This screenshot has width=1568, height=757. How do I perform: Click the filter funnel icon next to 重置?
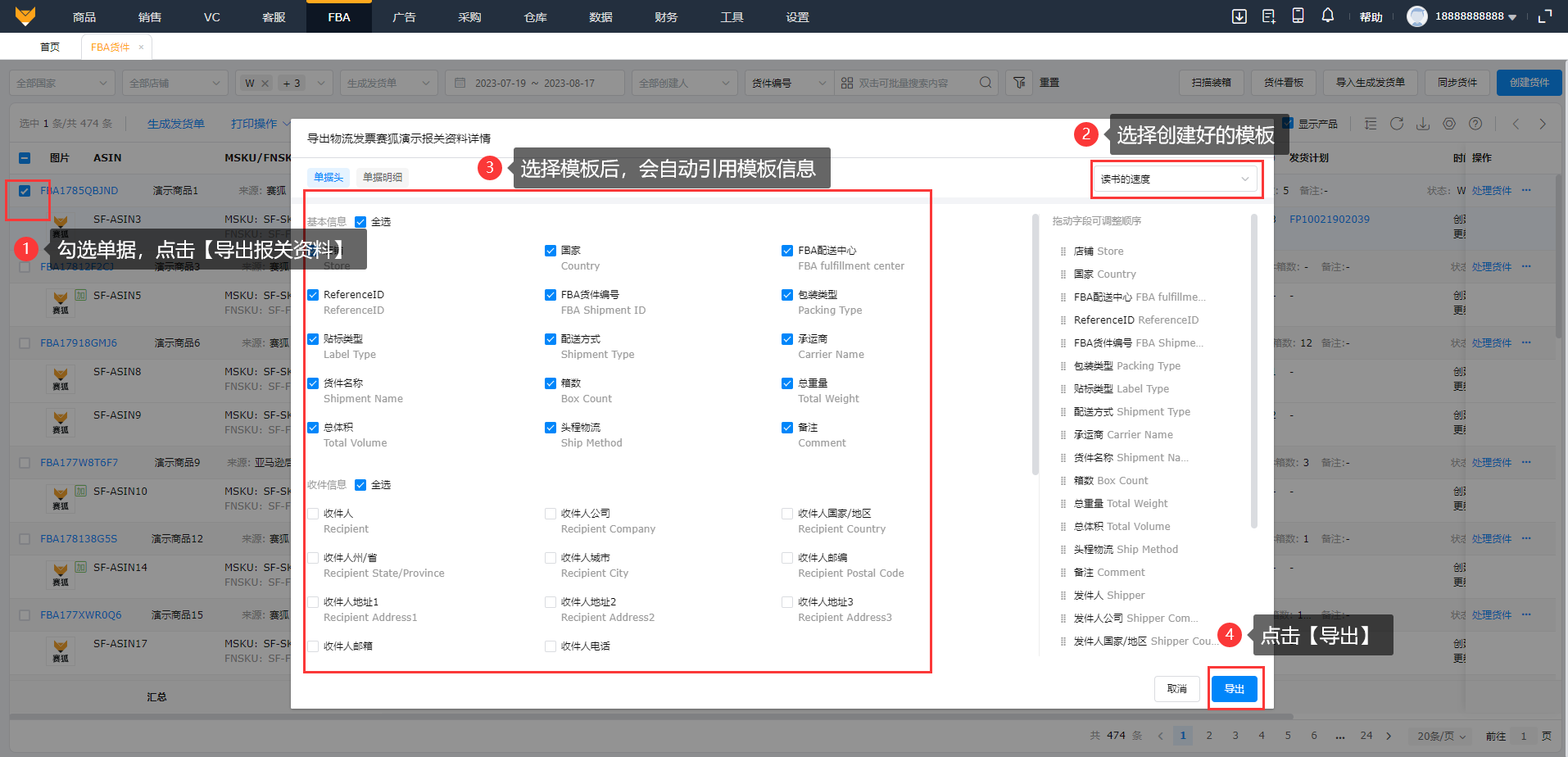[x=1019, y=83]
